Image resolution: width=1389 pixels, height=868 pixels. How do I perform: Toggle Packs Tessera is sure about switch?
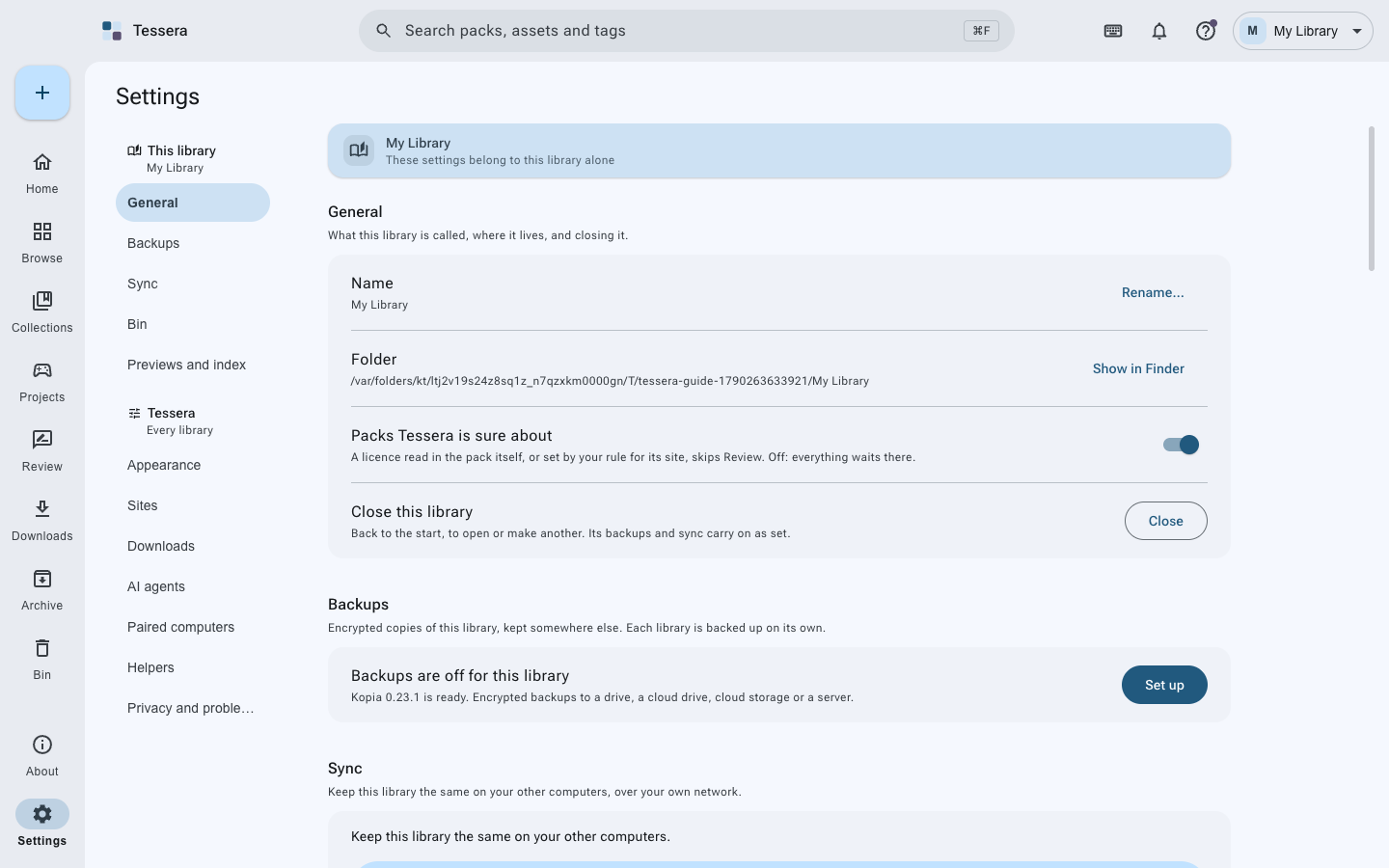(x=1181, y=445)
